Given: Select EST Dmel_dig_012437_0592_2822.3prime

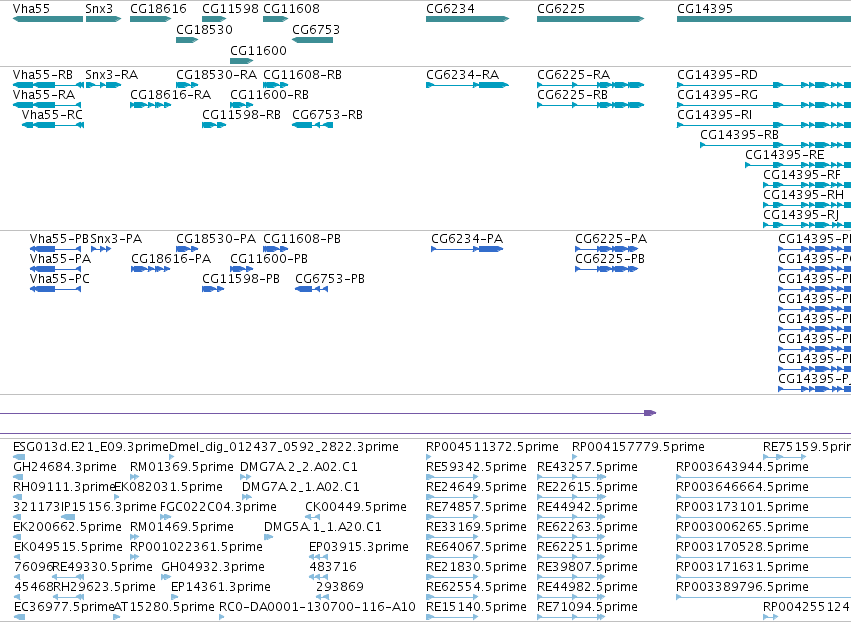Looking at the screenshot, I should coord(173,458).
